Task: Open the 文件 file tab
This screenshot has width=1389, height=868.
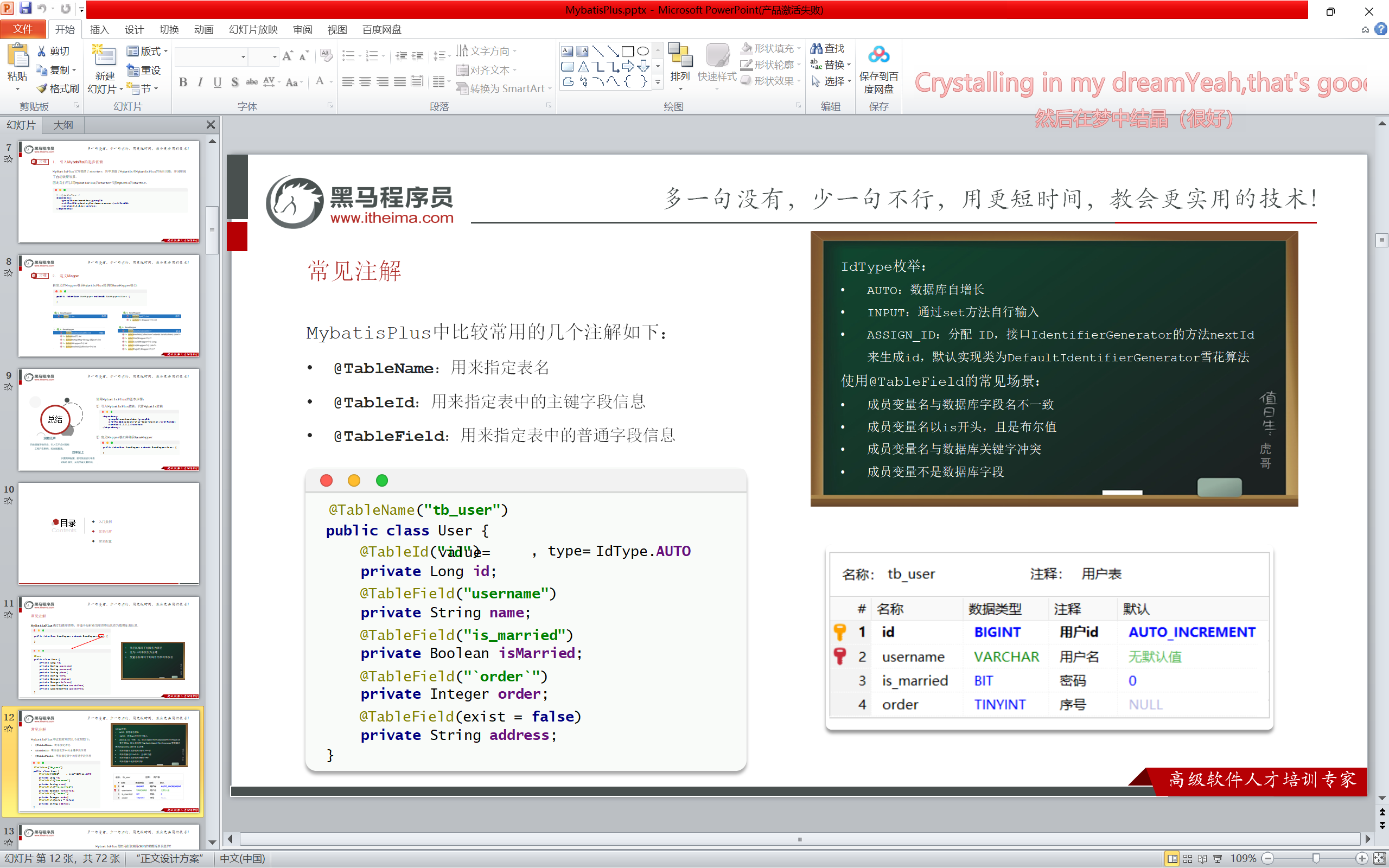Action: point(22,29)
